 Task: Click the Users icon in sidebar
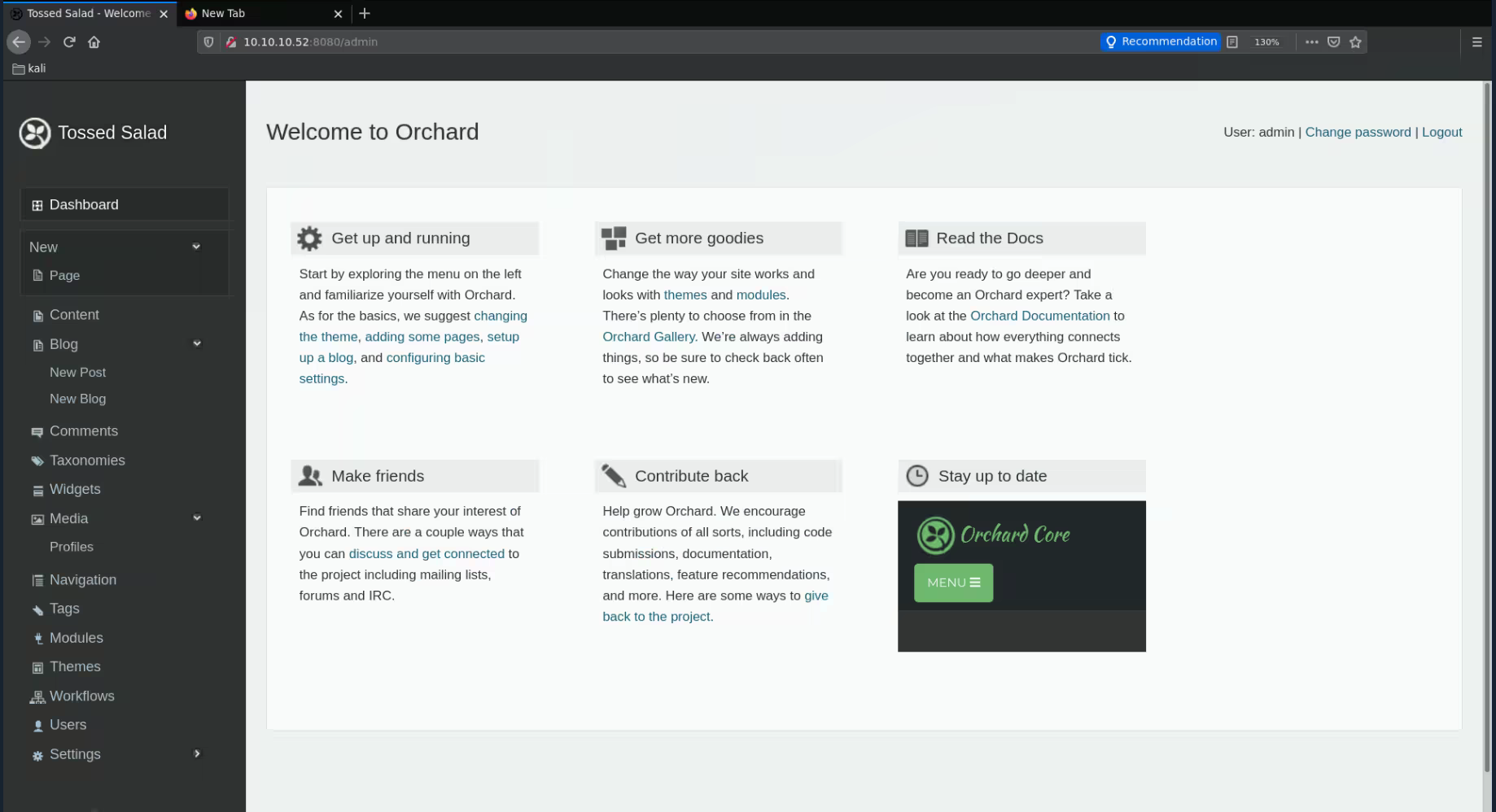click(x=37, y=726)
